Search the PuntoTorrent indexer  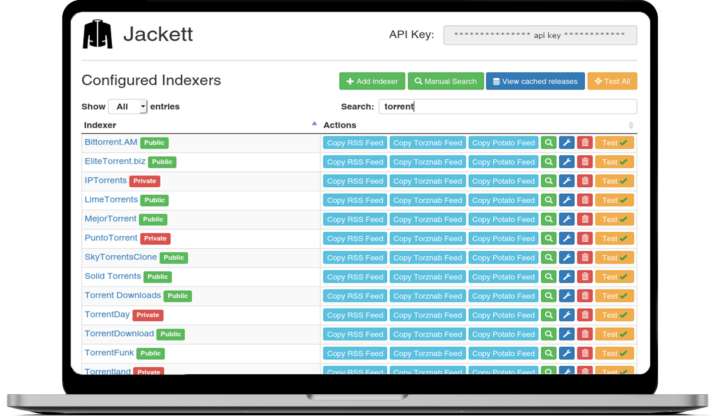[549, 239]
